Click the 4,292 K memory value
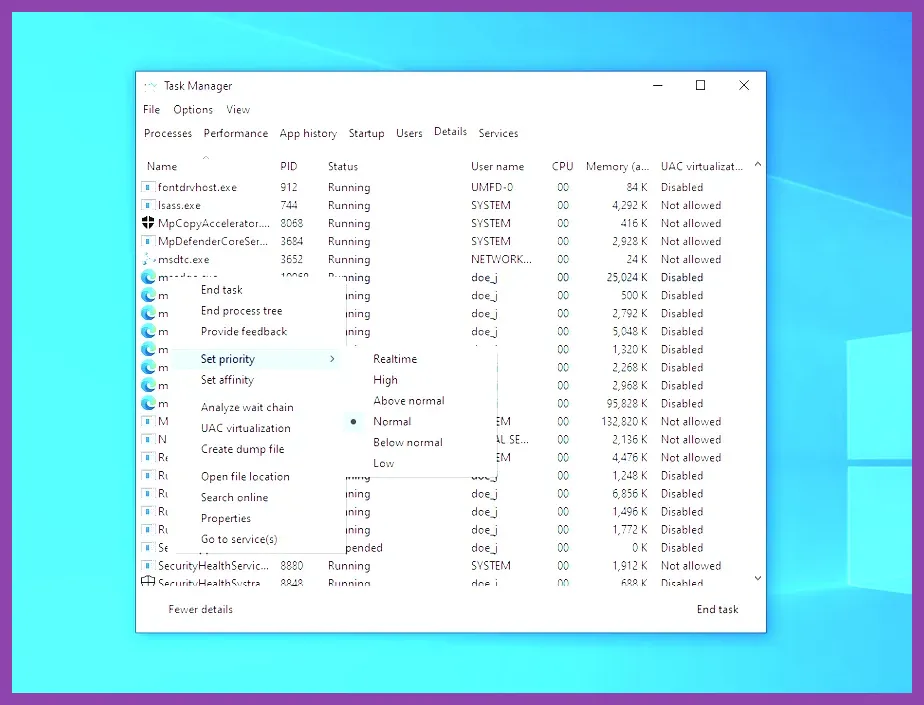 pos(629,205)
